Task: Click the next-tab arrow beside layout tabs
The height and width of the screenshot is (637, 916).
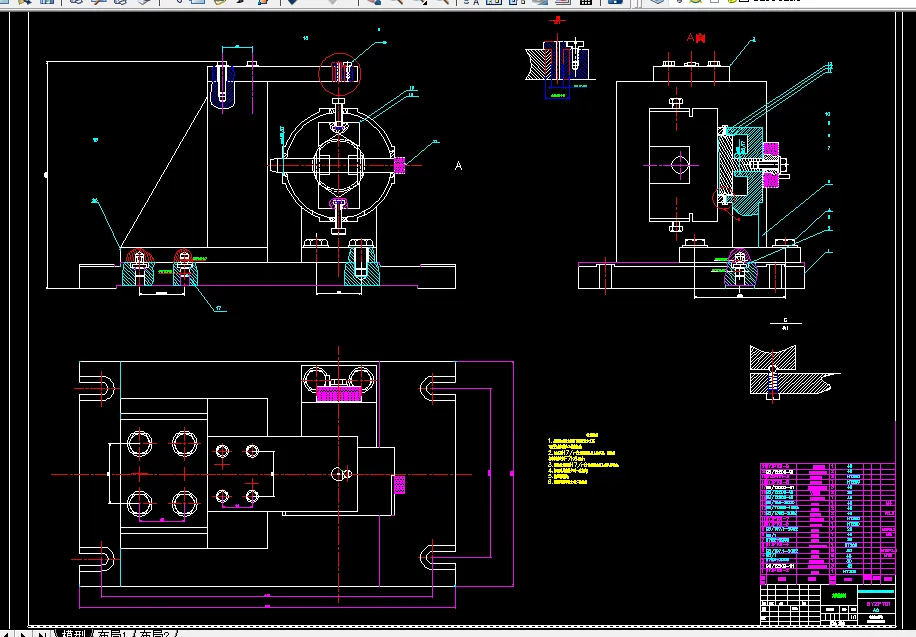Action: point(23,634)
